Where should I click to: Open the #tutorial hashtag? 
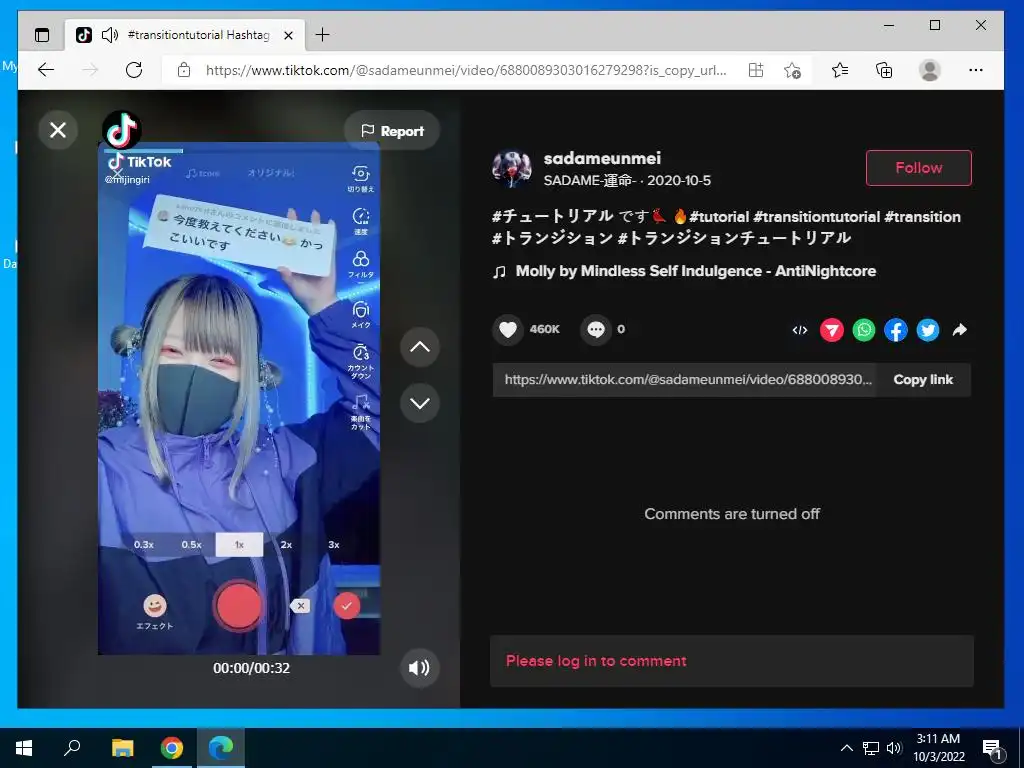718,217
